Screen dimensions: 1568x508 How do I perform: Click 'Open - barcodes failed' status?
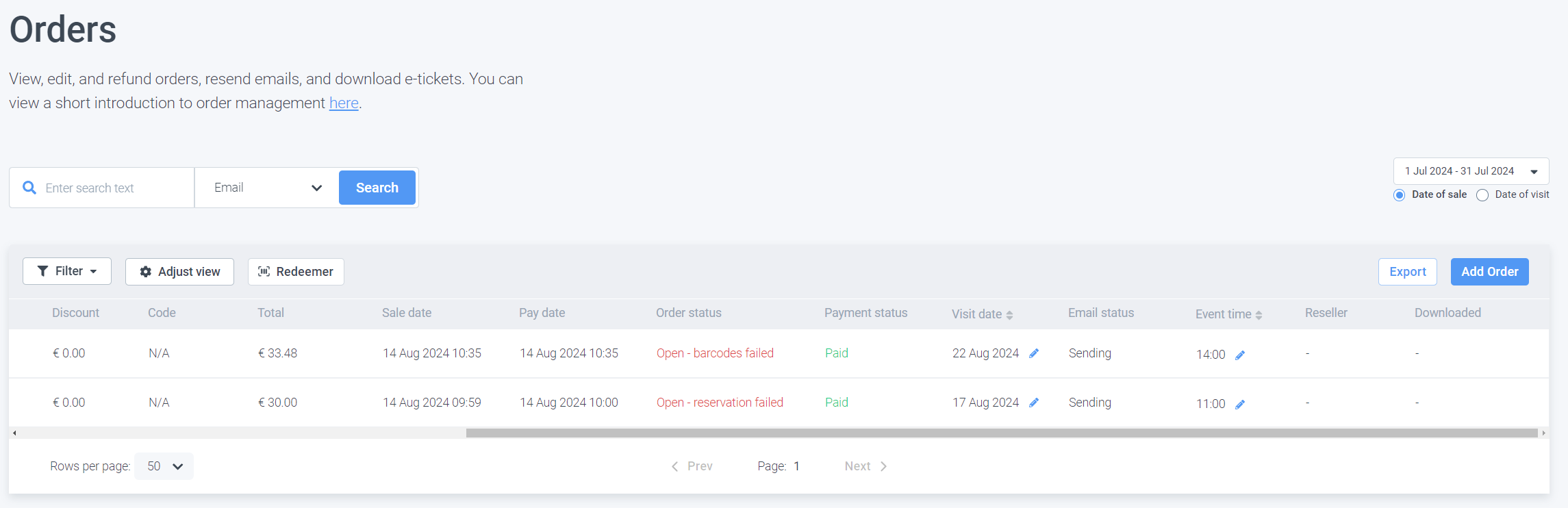click(715, 353)
